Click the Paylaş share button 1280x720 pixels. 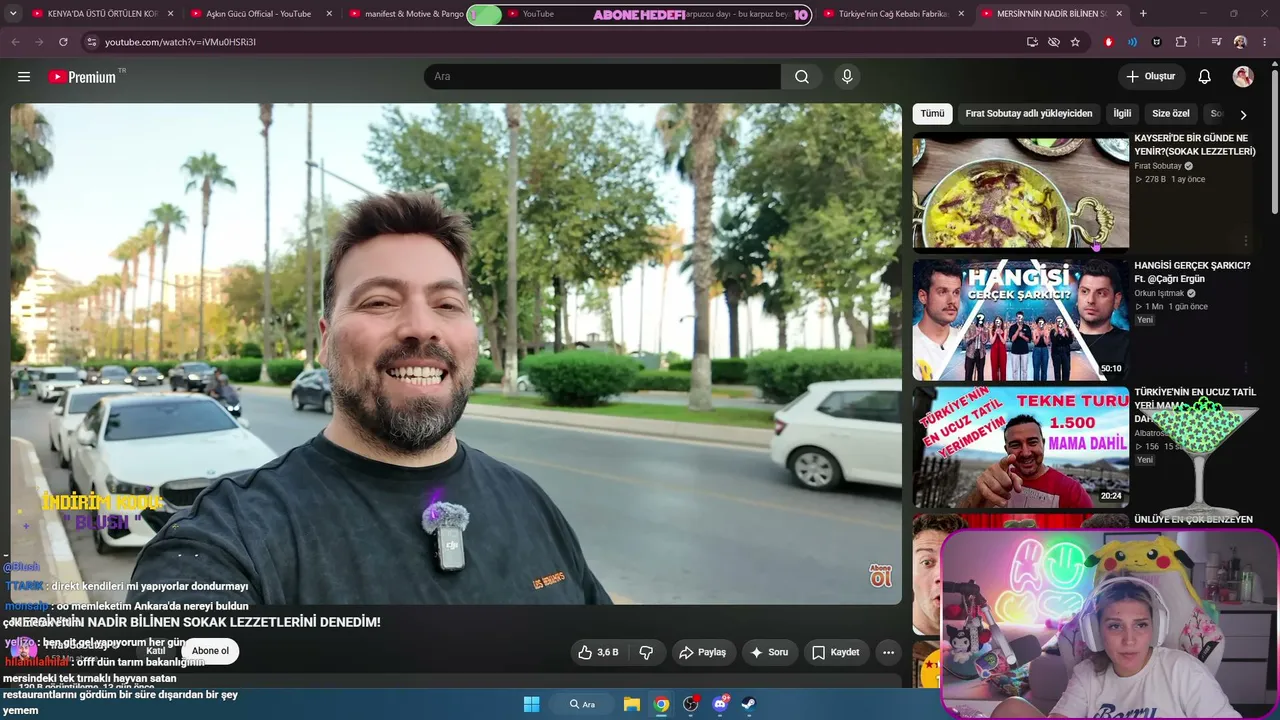coord(703,652)
